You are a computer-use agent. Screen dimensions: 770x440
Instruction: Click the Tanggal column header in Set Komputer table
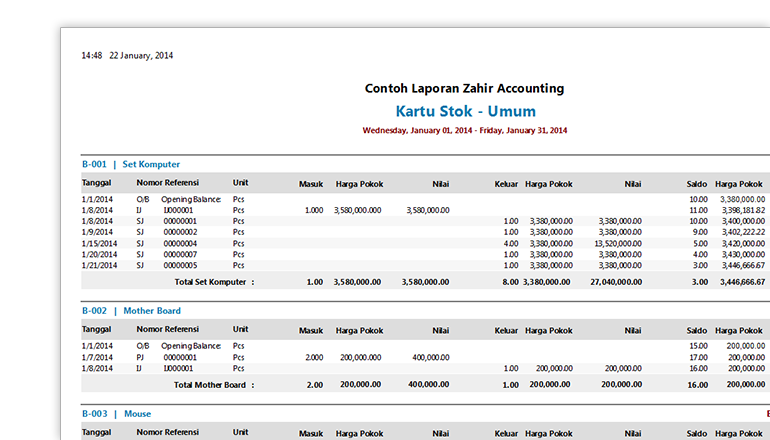(96, 183)
